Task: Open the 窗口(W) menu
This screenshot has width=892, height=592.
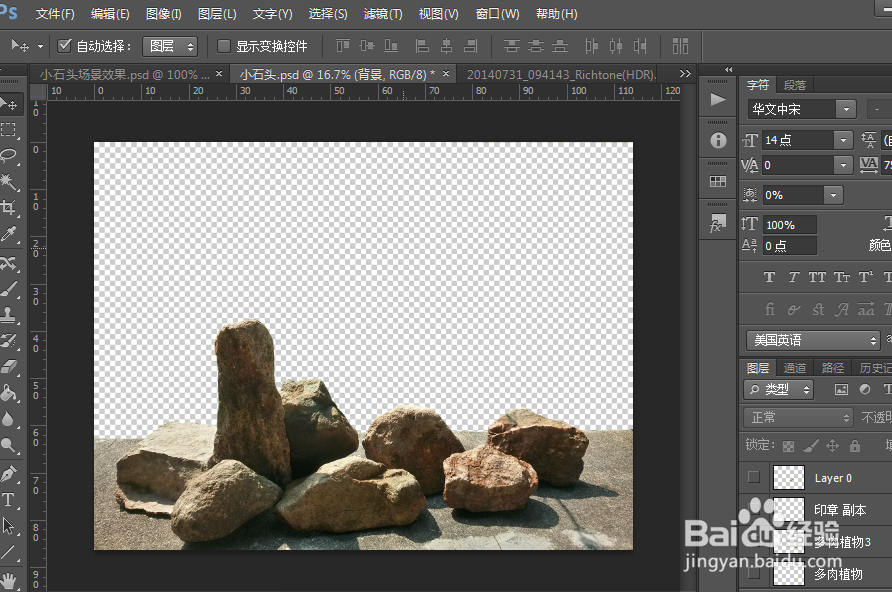Action: click(497, 14)
